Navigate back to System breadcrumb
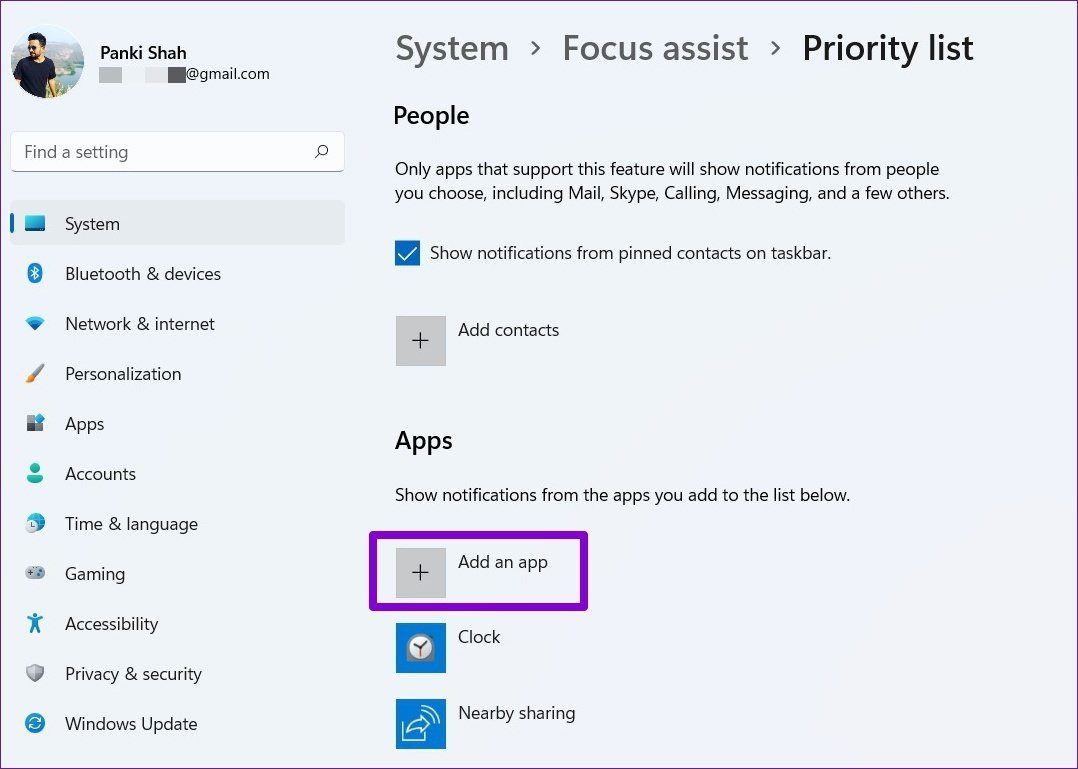This screenshot has width=1078, height=769. (452, 48)
